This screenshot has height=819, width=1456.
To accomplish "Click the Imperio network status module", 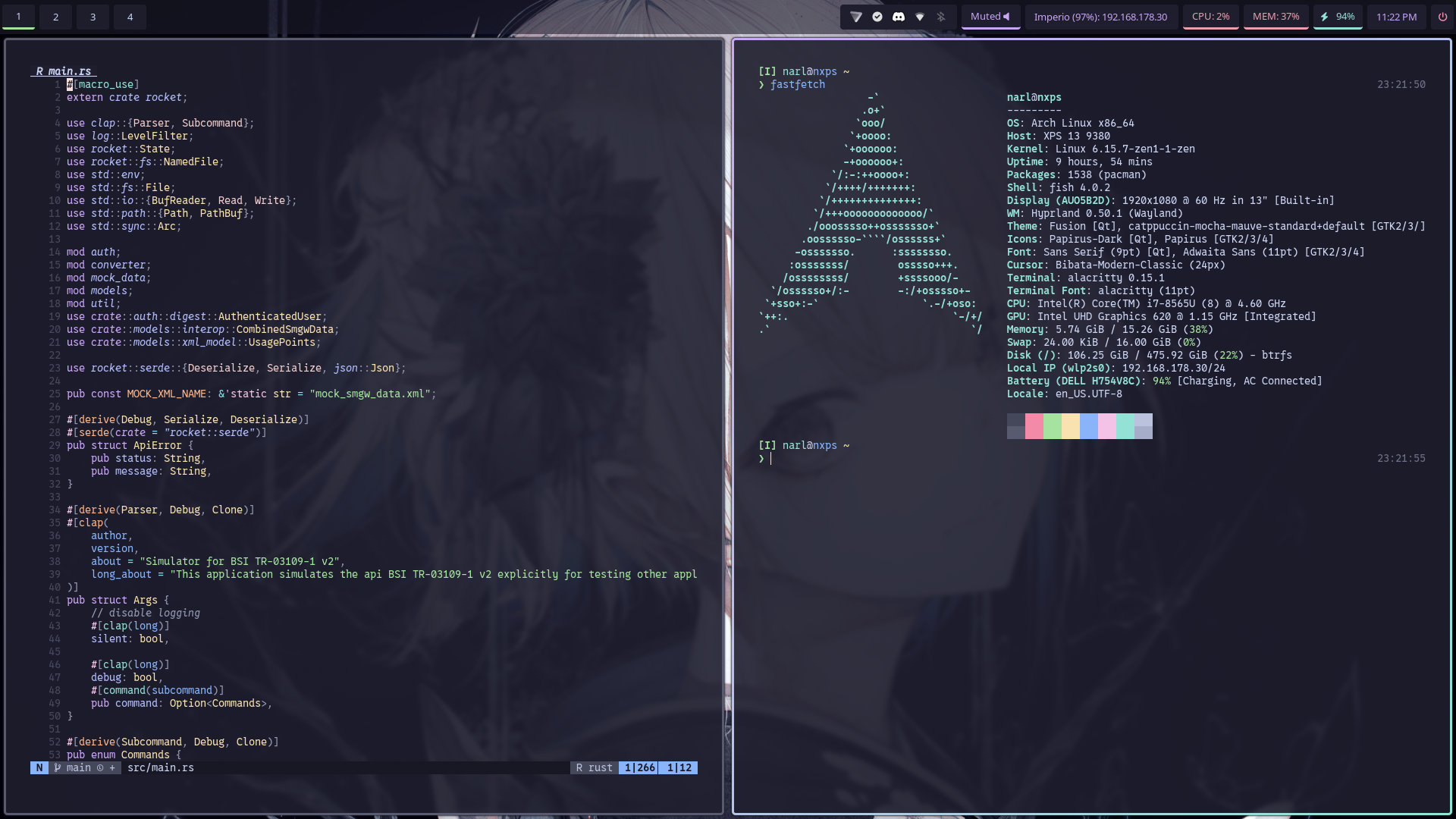I will pyautogui.click(x=1100, y=17).
